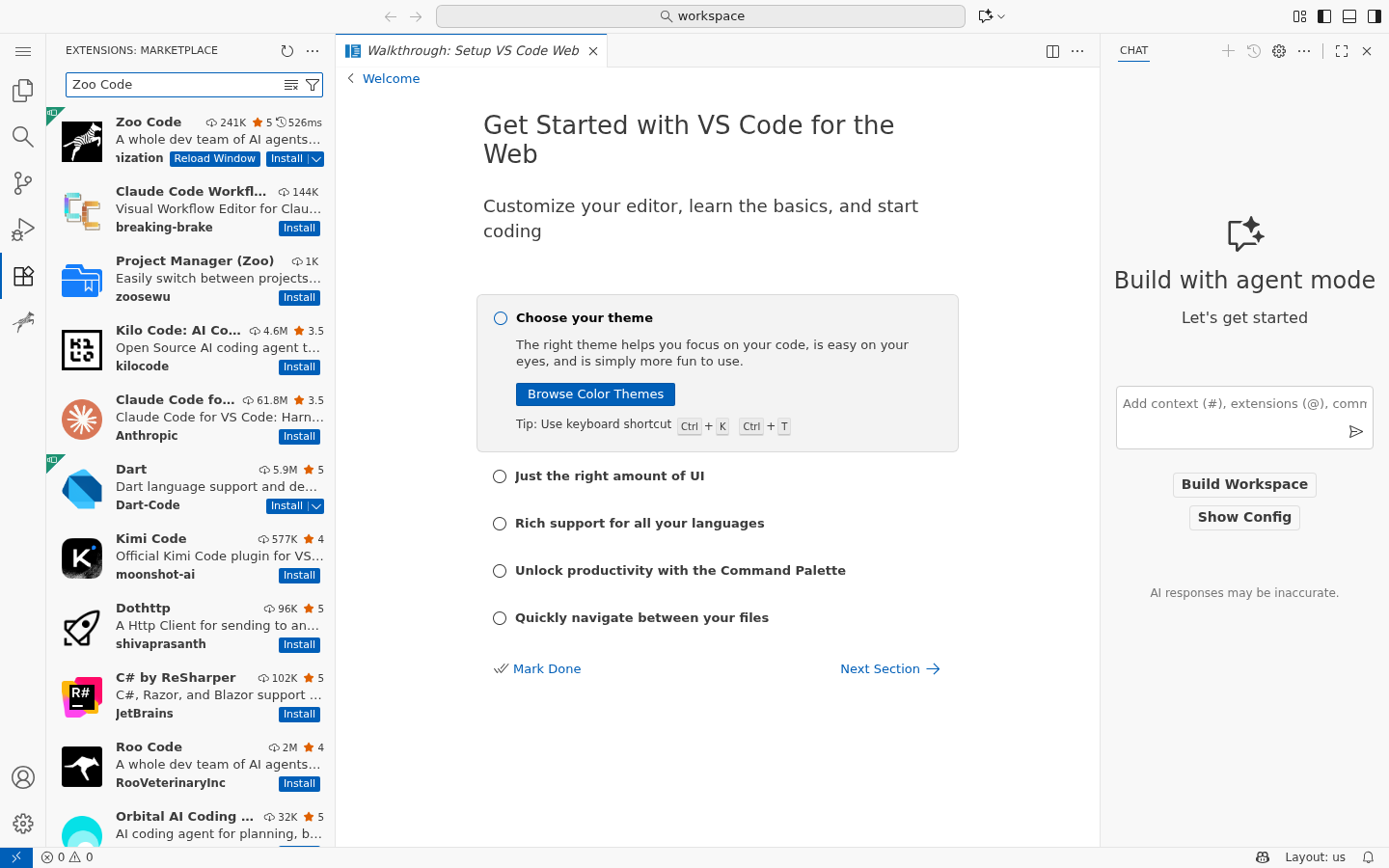
Task: Send the chat message
Action: pos(1355,432)
